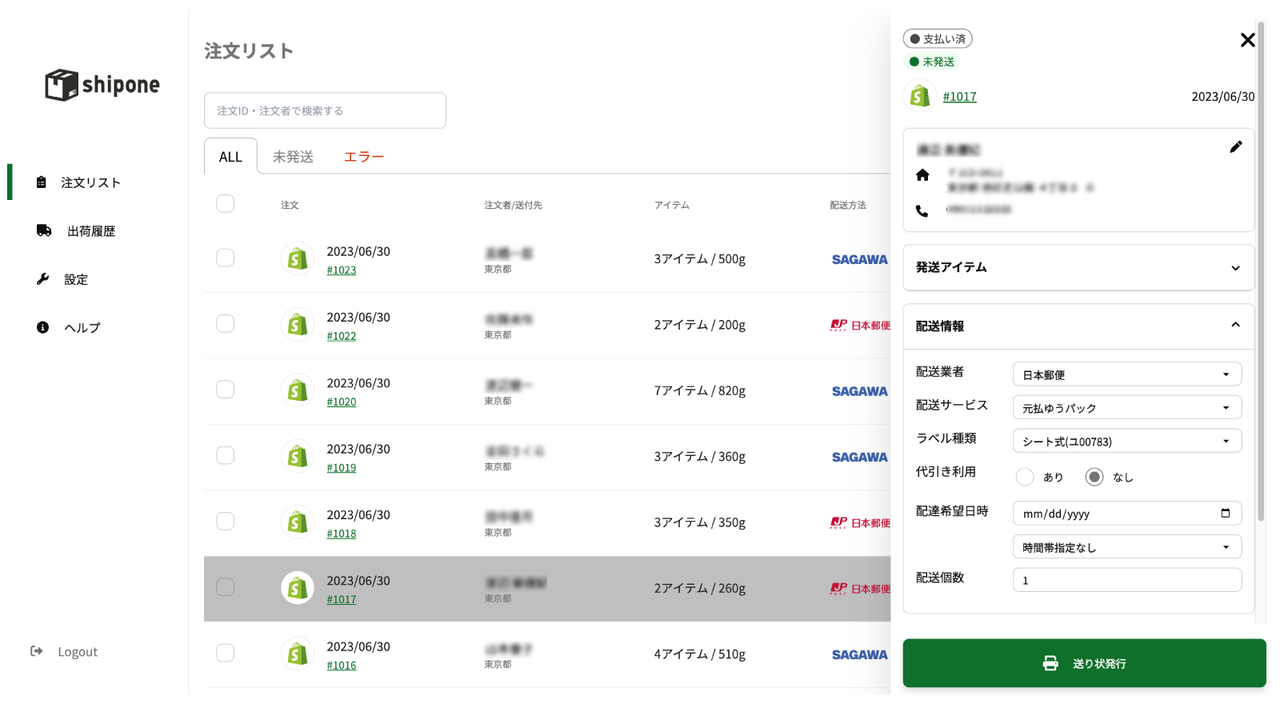The image size is (1280, 720).
Task: Click the 配送個数 input field
Action: 1127,580
